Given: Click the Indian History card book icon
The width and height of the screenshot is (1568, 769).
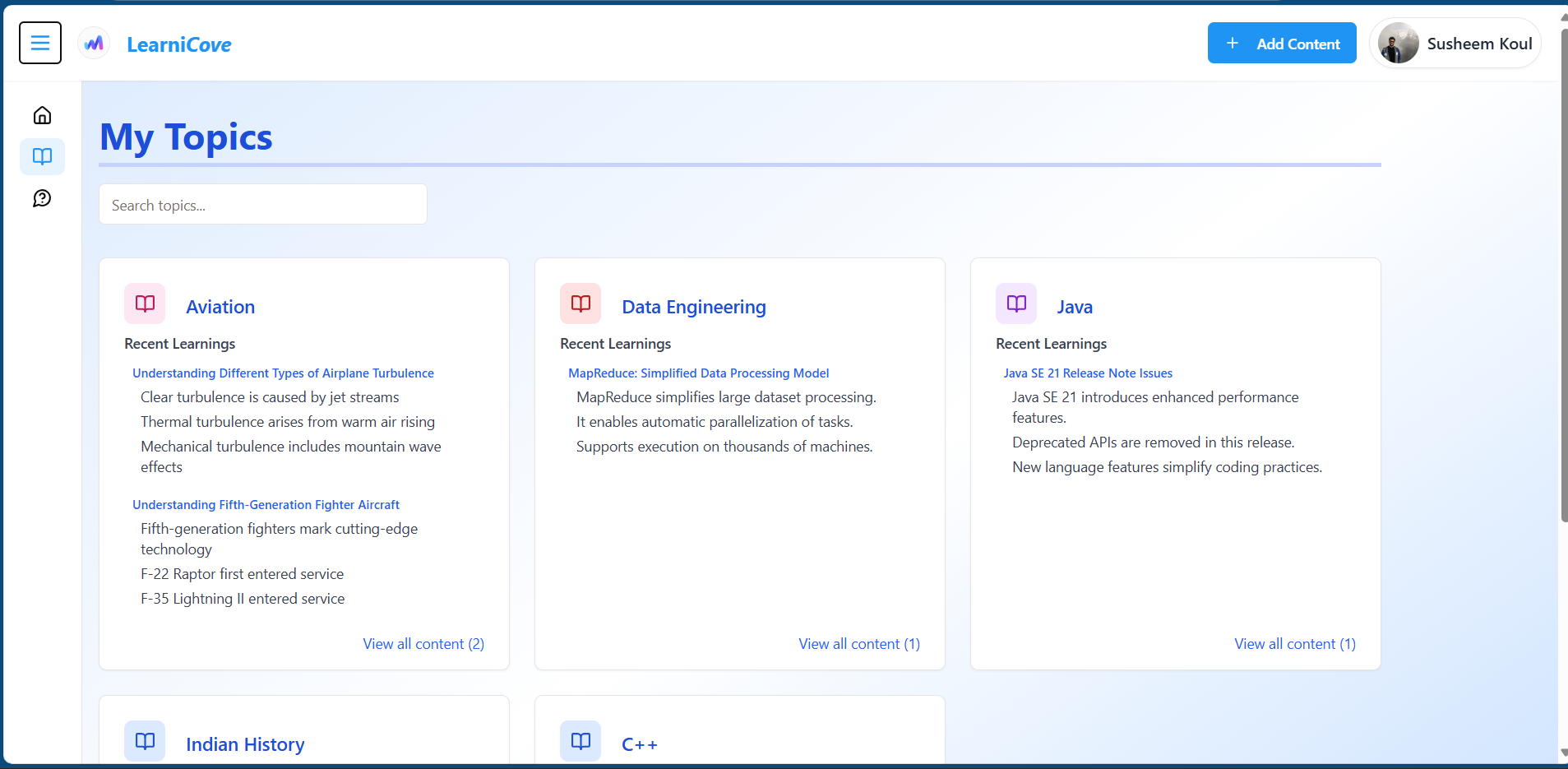Looking at the screenshot, I should [x=145, y=741].
